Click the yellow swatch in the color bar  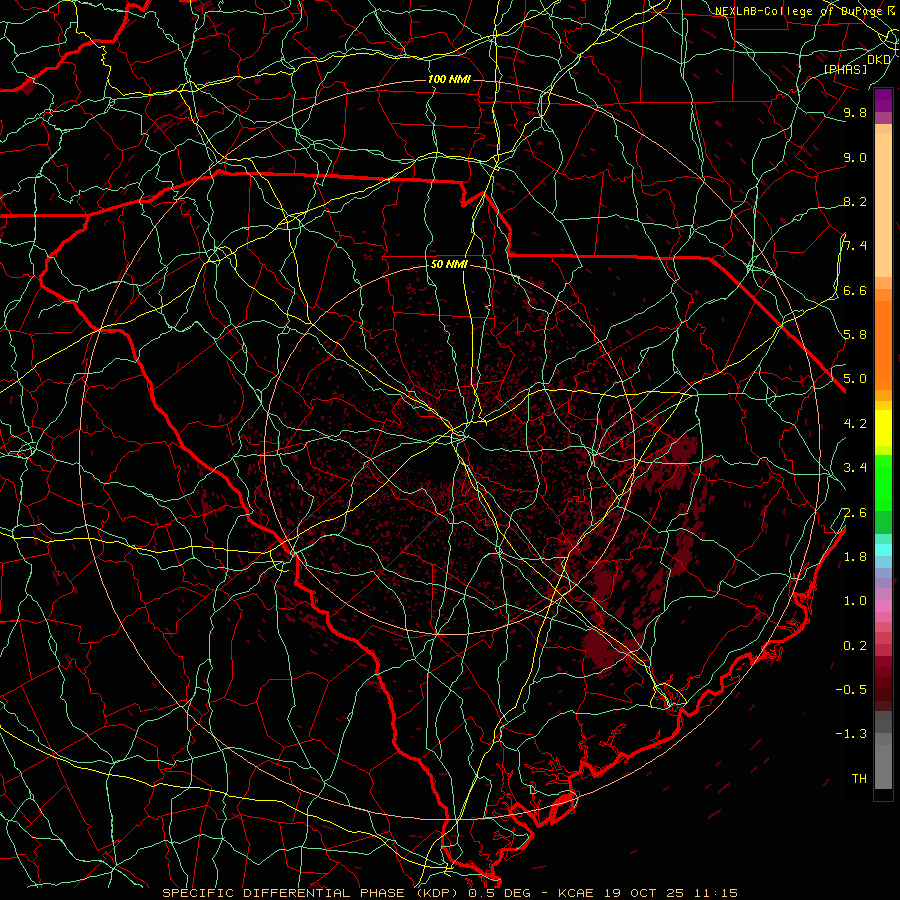883,428
